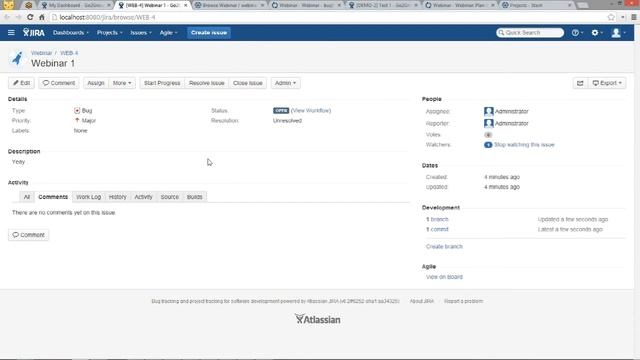Bookmark page with the star icon
This screenshot has height=360, width=640.
[611, 17]
